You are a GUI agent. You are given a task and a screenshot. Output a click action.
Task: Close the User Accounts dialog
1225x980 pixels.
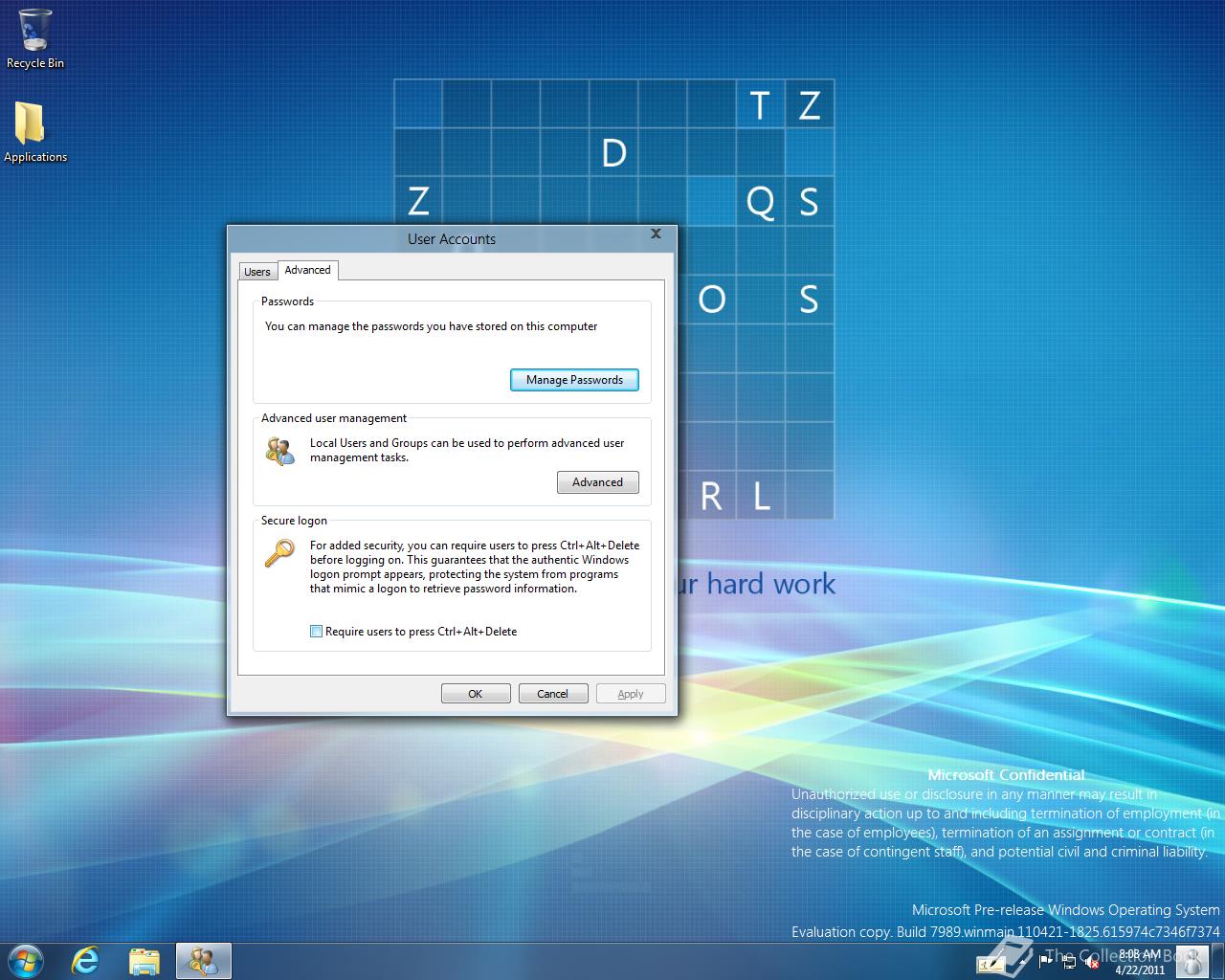pyautogui.click(x=656, y=234)
